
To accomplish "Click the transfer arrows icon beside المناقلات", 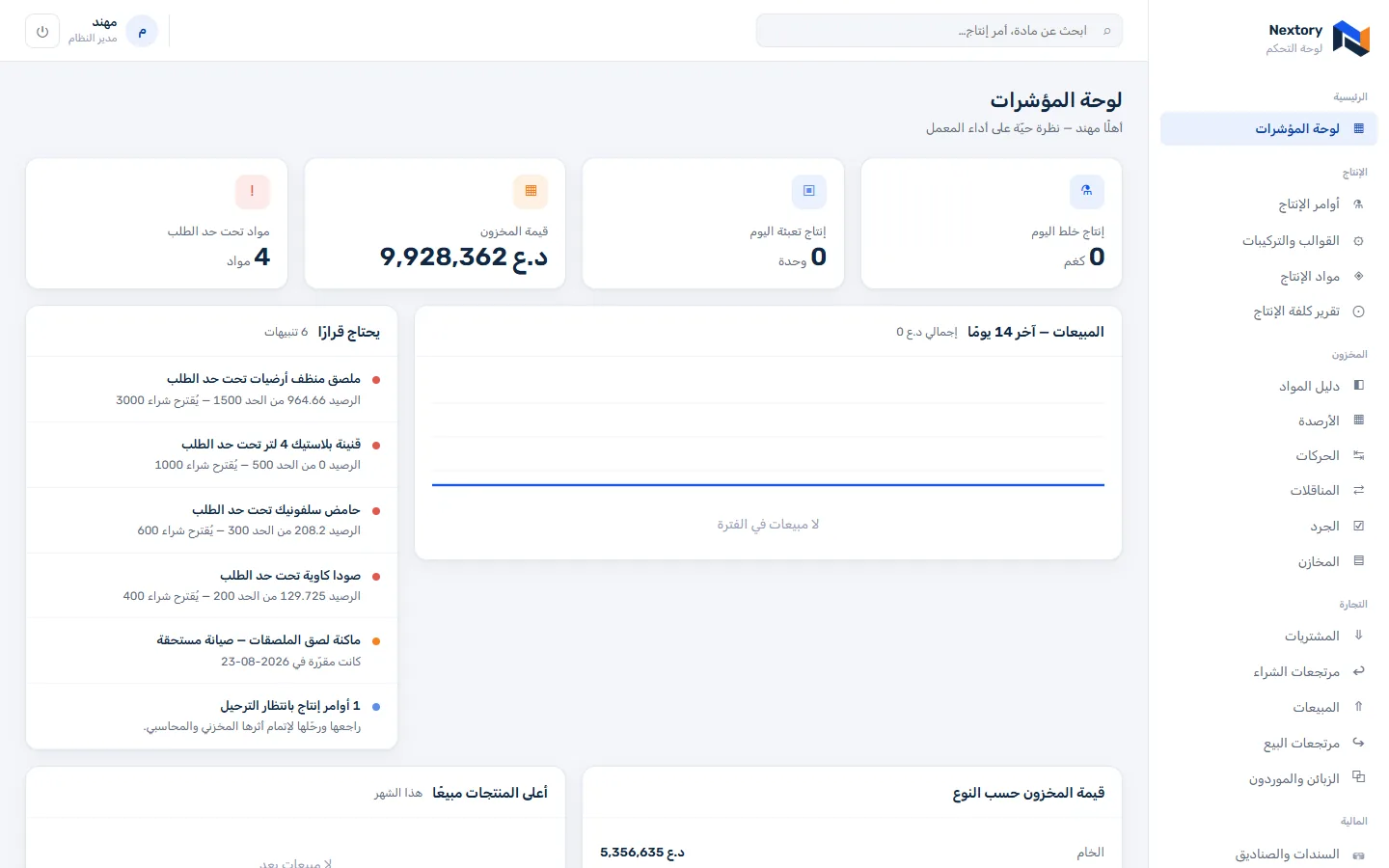I will [1358, 490].
